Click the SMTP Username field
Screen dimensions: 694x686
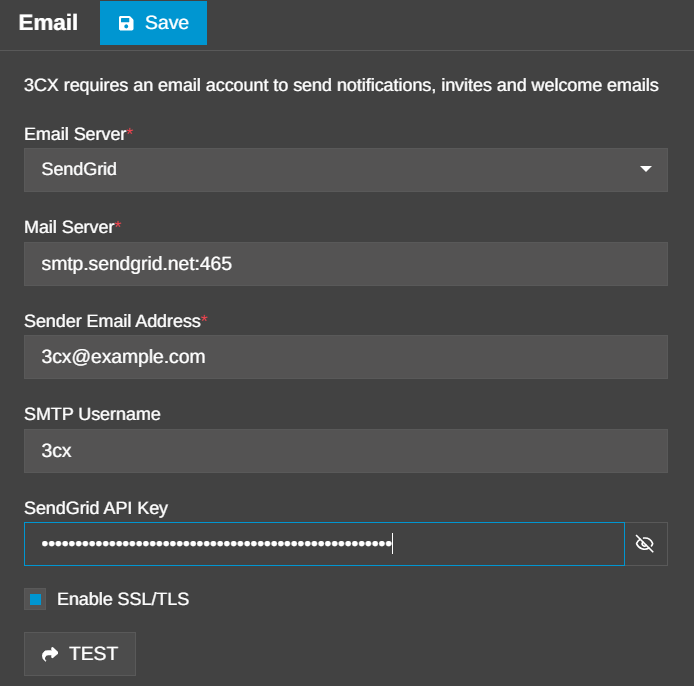[x=346, y=451]
